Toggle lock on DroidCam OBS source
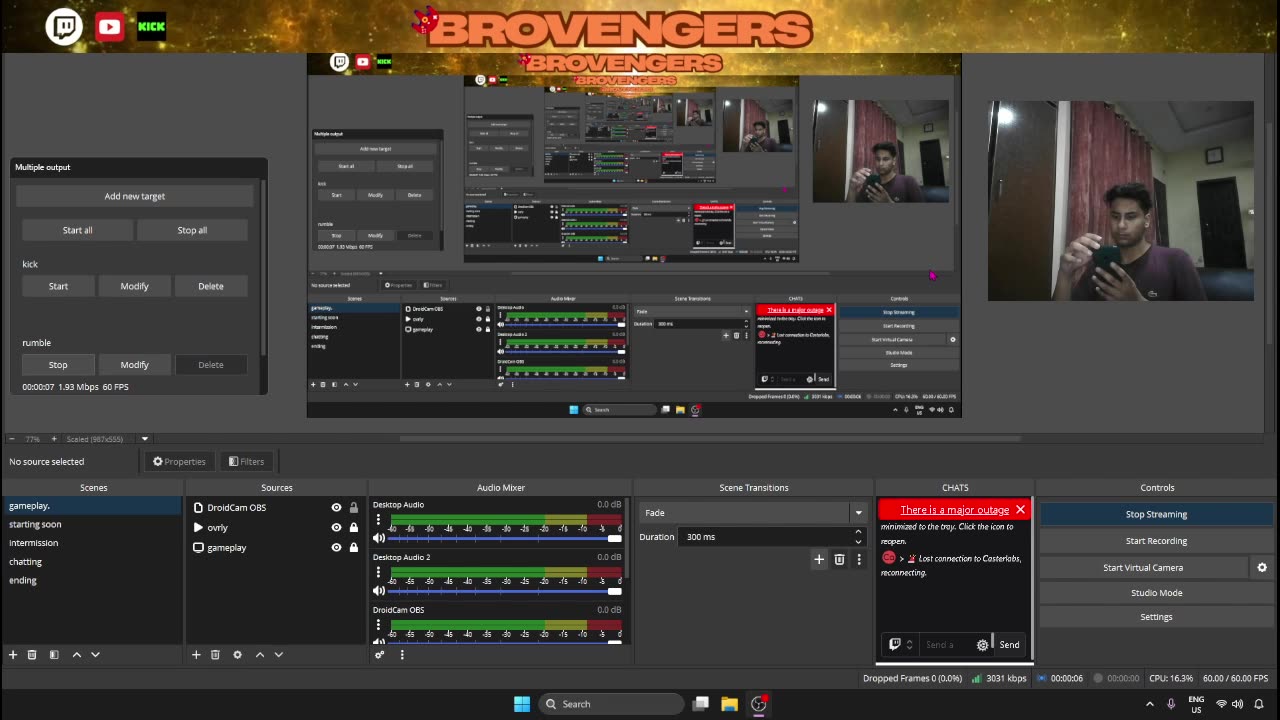The height and width of the screenshot is (720, 1280). 354,508
